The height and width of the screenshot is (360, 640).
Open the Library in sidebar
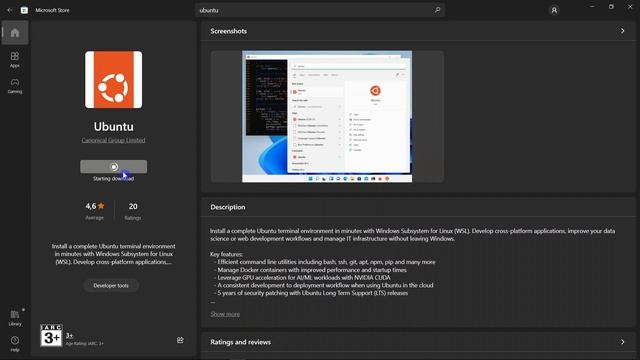15,318
